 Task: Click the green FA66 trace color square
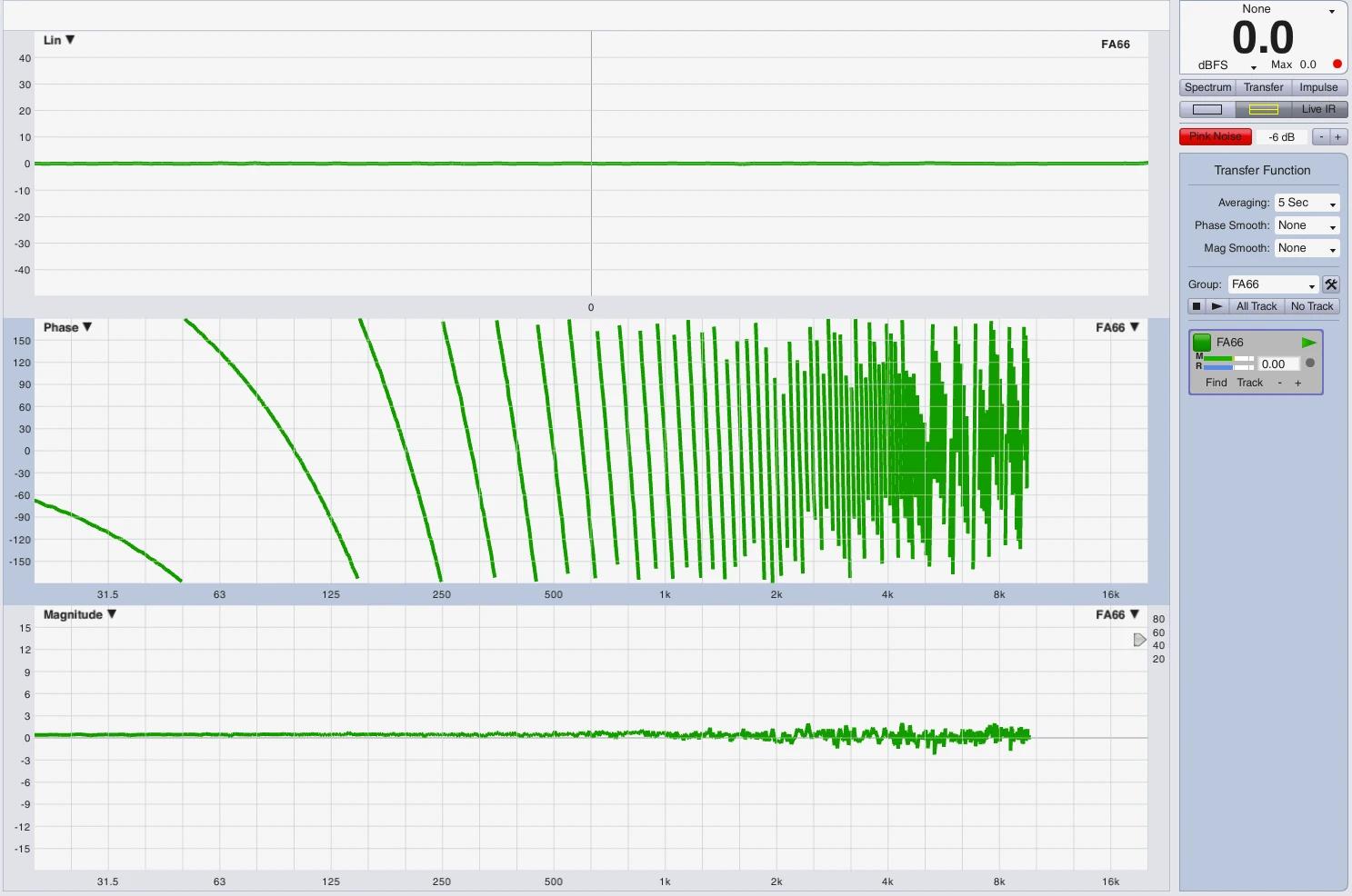coord(1202,343)
